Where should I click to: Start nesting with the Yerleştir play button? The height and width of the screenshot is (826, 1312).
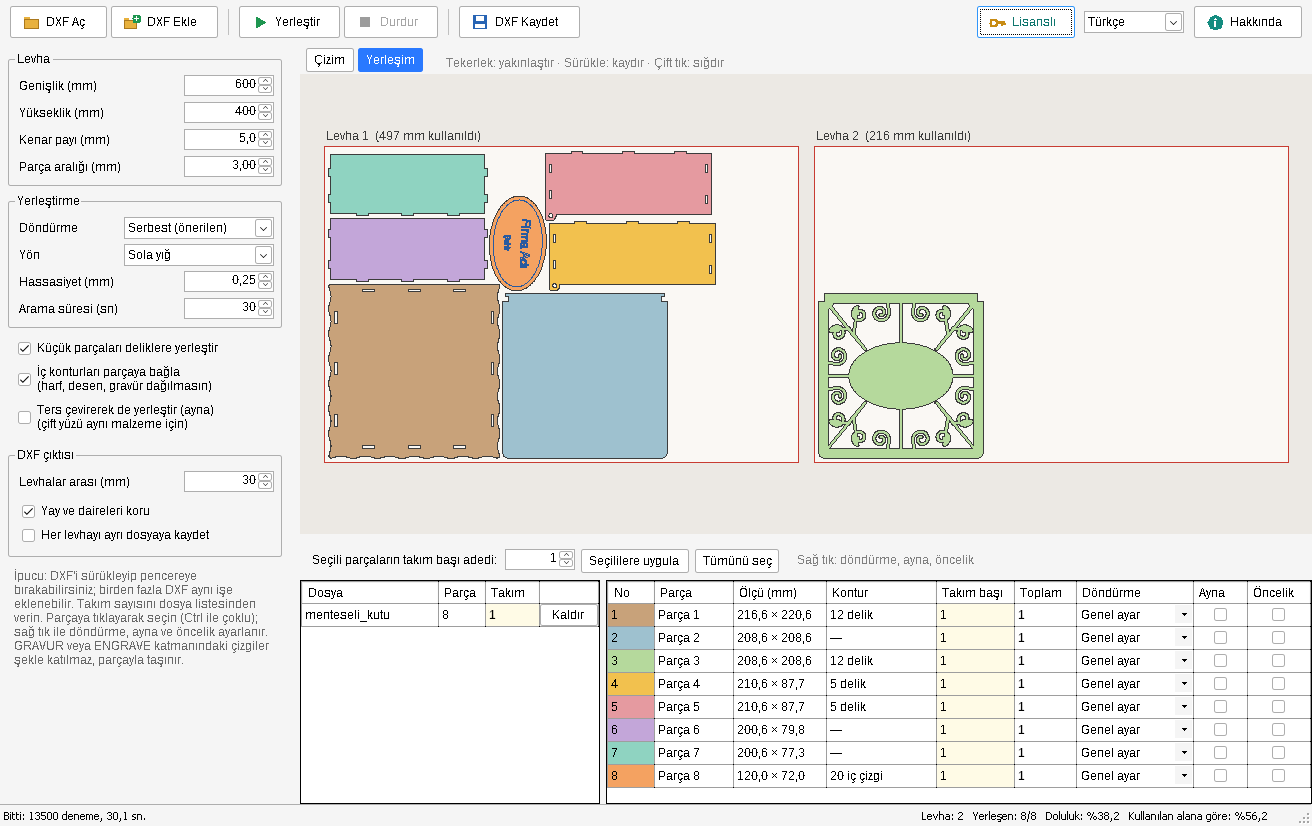289,22
